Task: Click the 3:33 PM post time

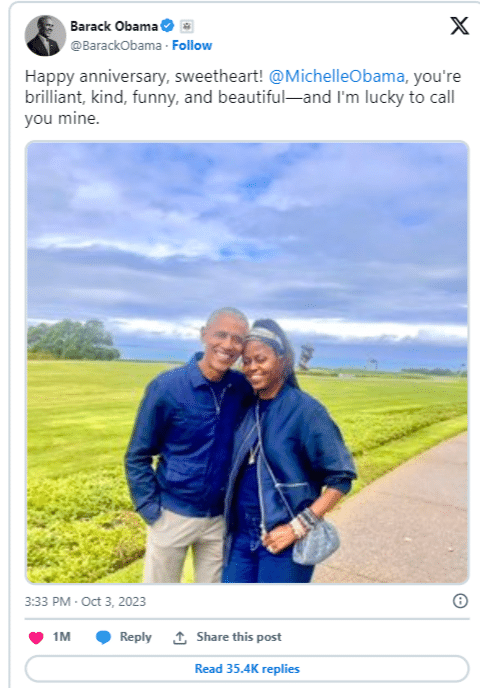Action: (47, 601)
